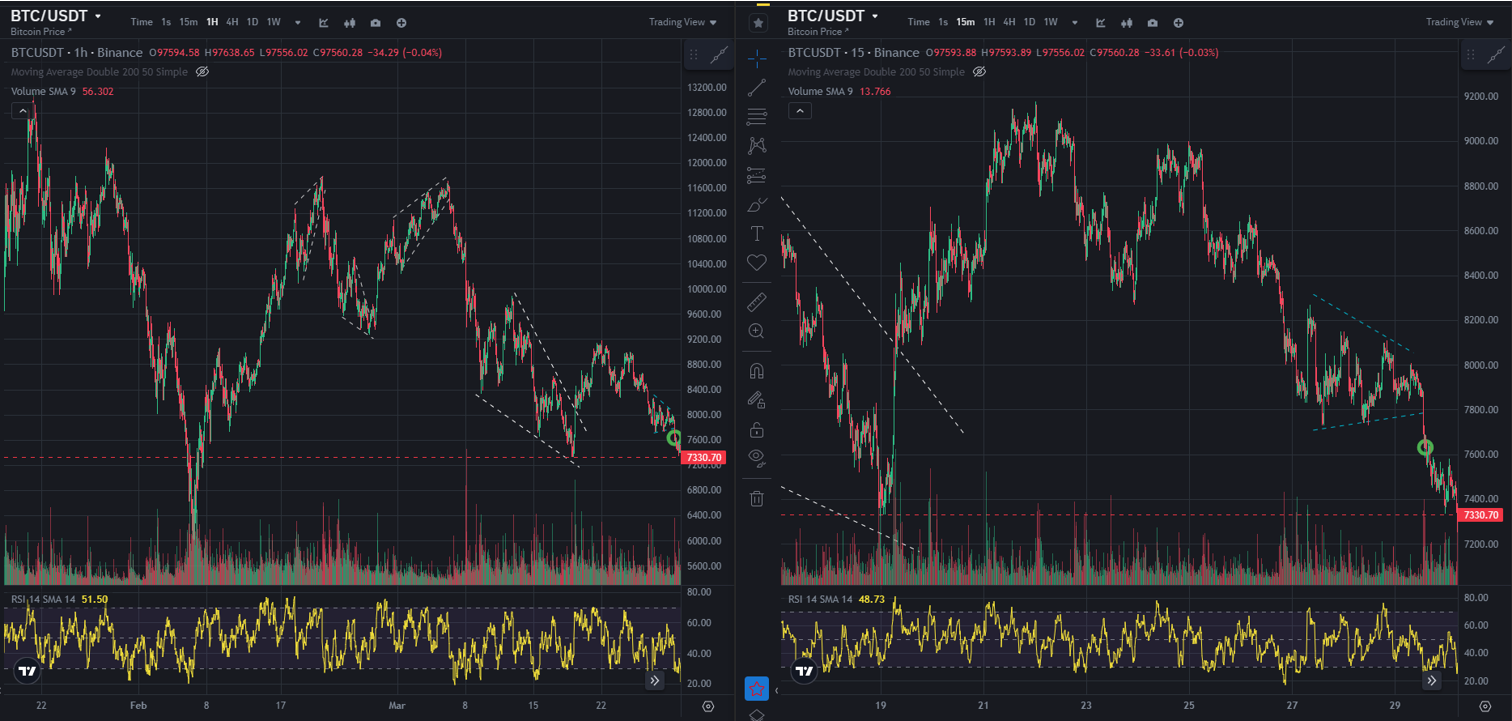Viewport: 1512px width, 721px height.
Task: Show hidden Moving Average indicator in left chart
Action: point(202,72)
